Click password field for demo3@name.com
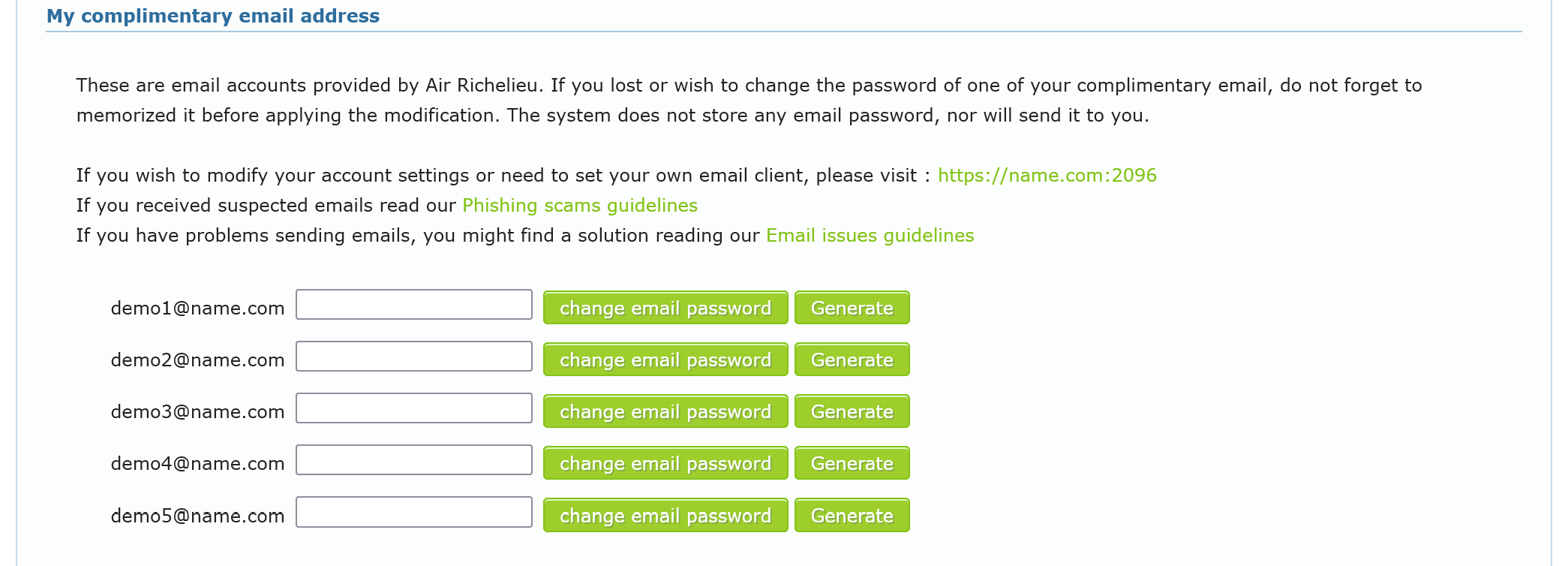1568x566 pixels. [413, 408]
